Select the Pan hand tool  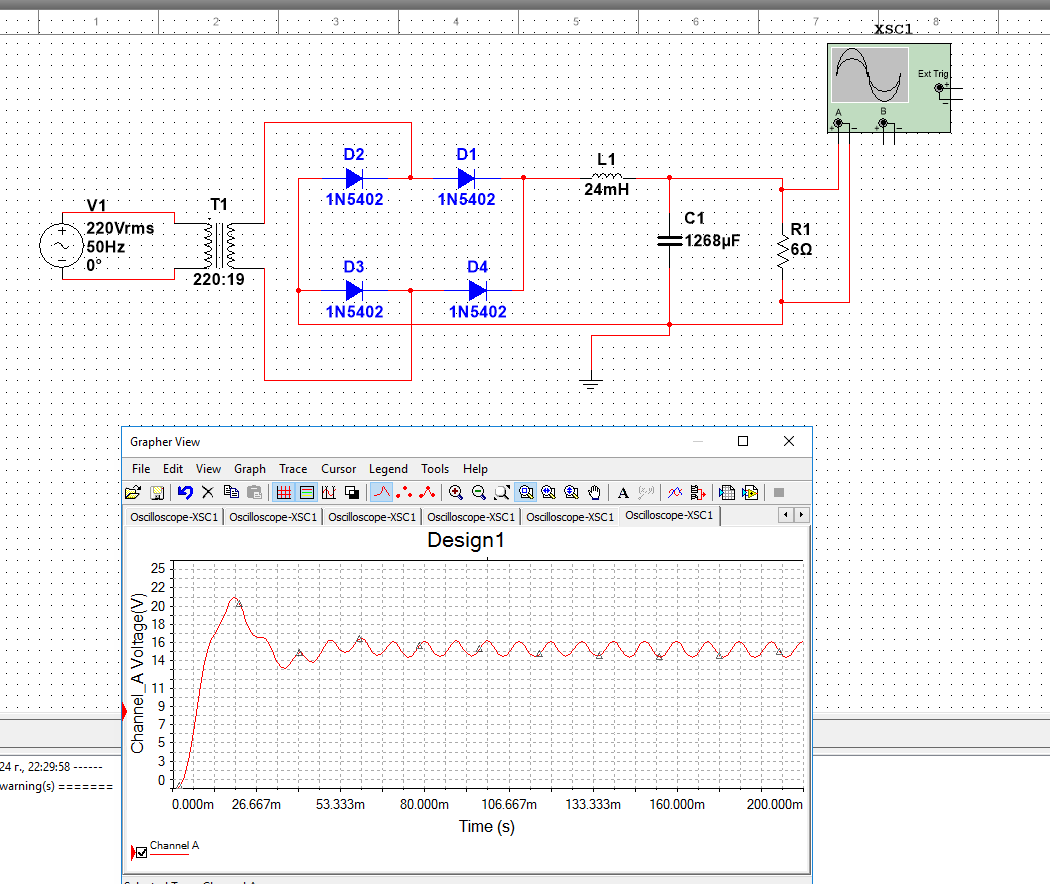tap(594, 493)
